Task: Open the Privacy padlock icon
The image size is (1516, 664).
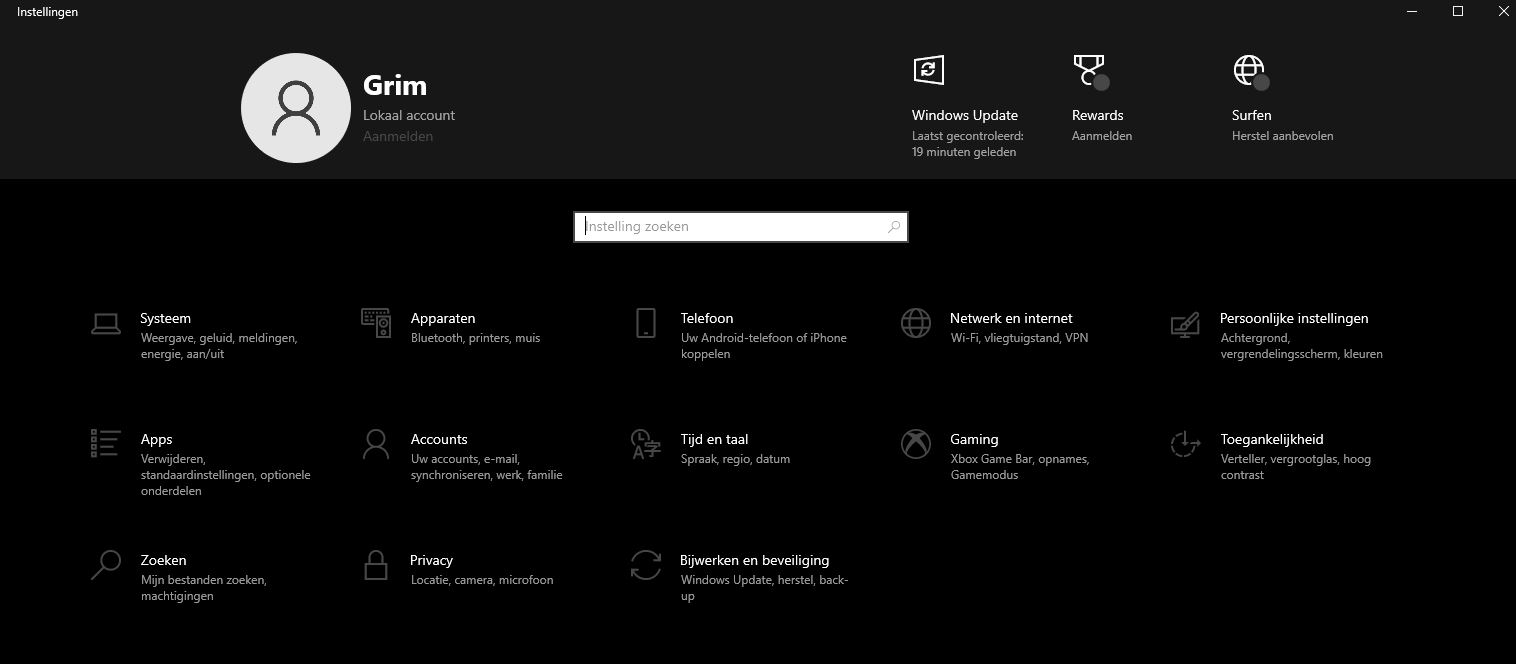Action: click(x=376, y=565)
